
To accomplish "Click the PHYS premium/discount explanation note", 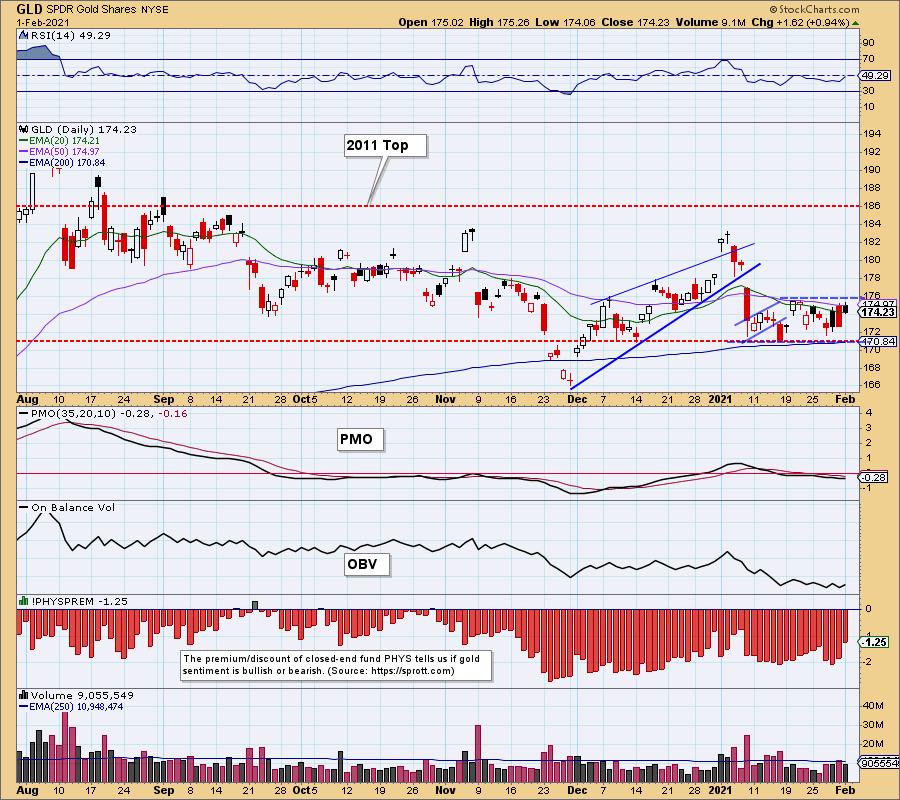I will 336,665.
